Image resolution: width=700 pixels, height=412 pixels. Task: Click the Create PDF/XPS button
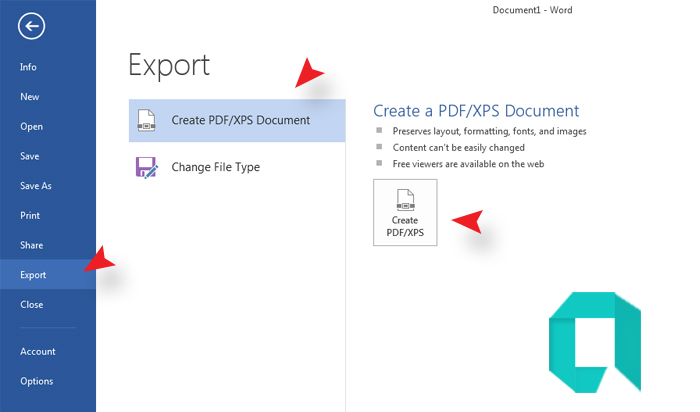click(405, 212)
